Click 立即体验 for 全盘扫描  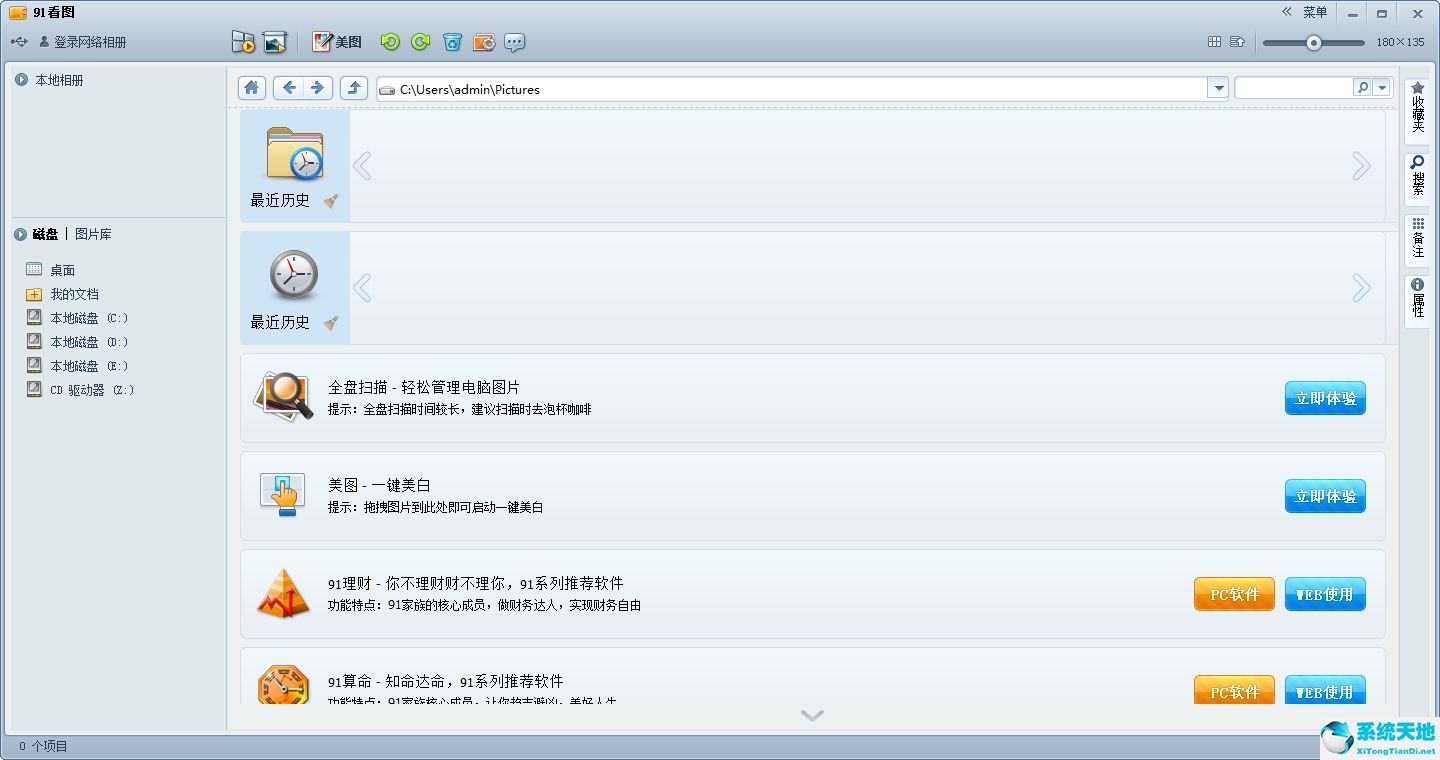point(1325,398)
